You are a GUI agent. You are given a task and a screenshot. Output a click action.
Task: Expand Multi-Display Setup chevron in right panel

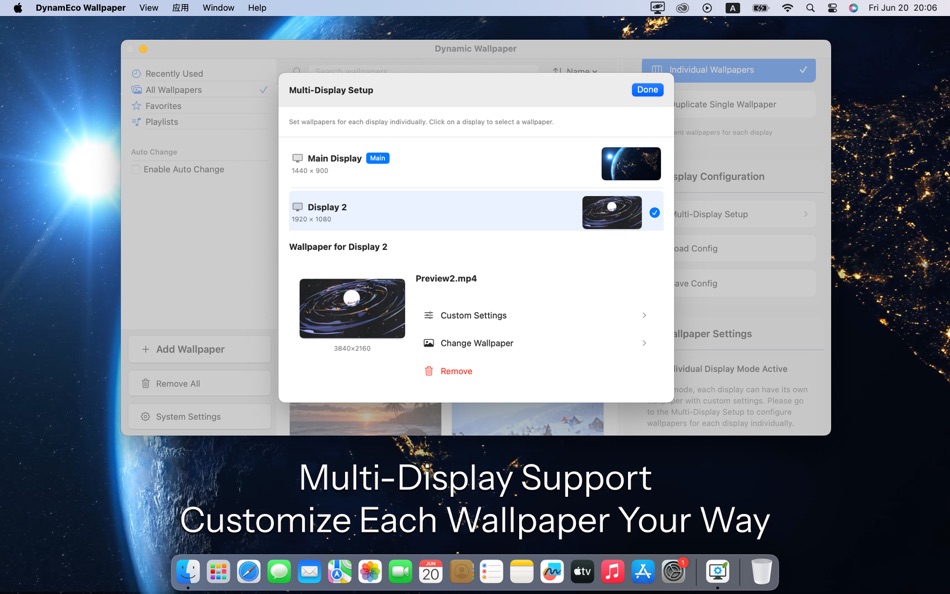tap(806, 214)
